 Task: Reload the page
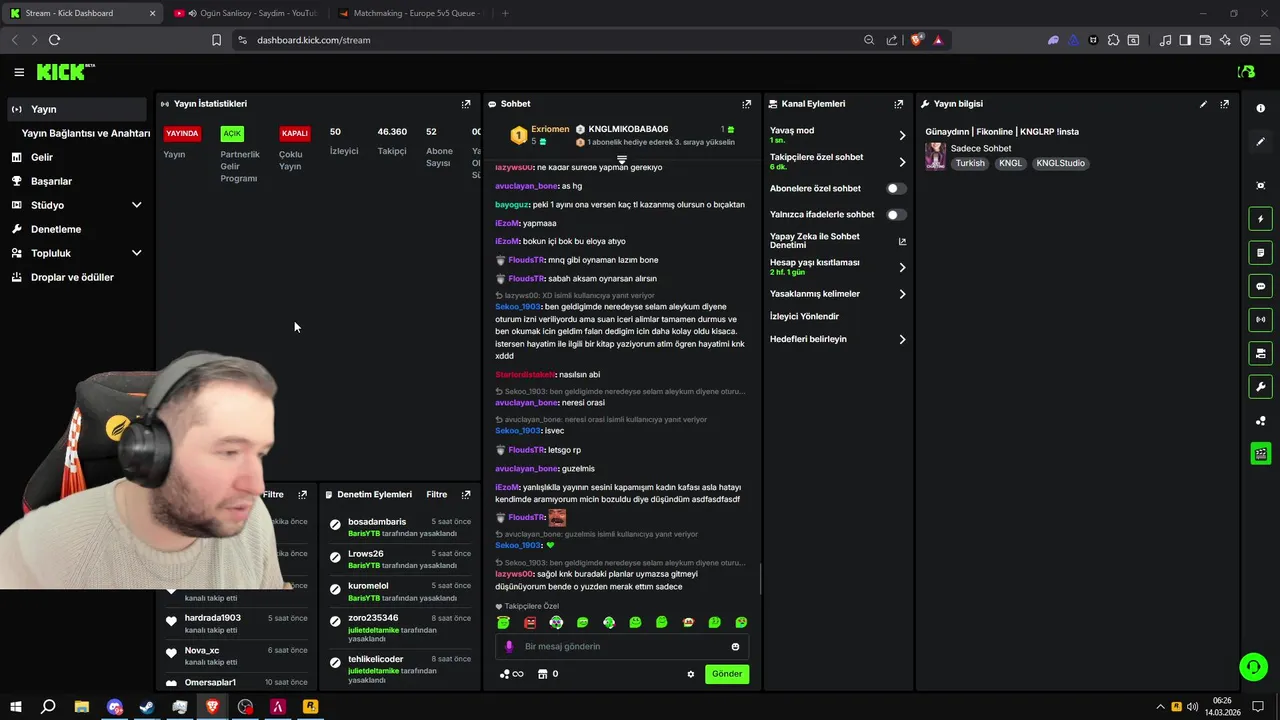point(54,40)
